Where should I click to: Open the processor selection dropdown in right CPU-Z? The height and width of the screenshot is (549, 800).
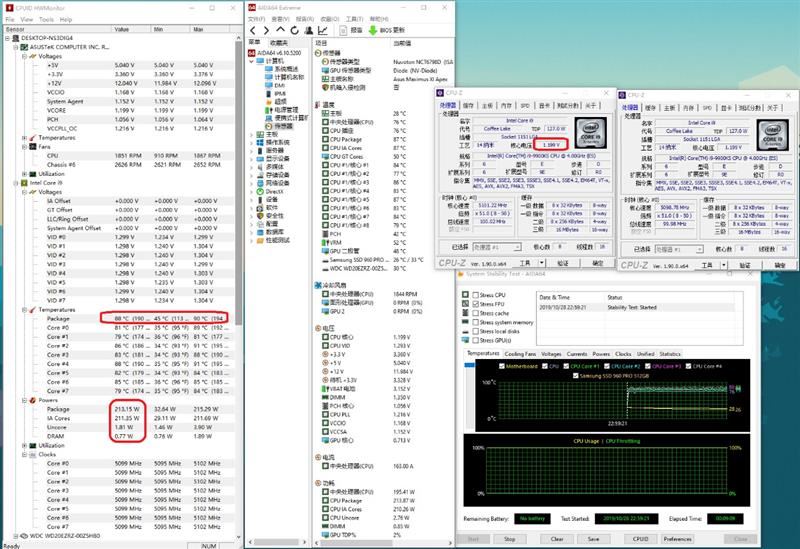pos(679,249)
